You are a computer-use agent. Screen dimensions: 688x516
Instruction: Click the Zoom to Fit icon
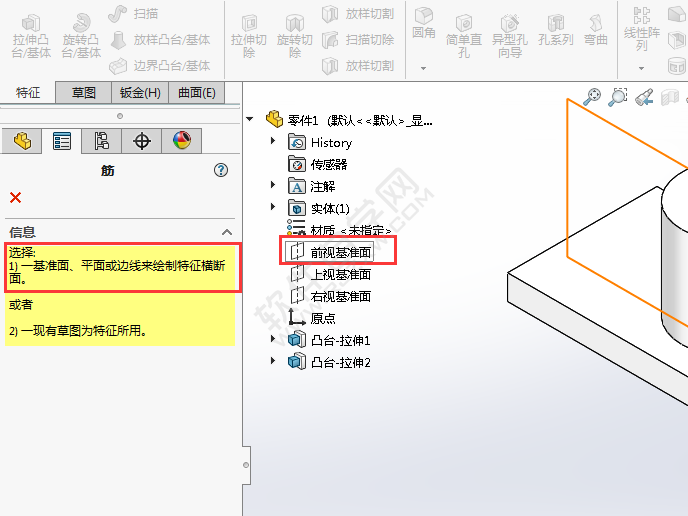(592, 97)
